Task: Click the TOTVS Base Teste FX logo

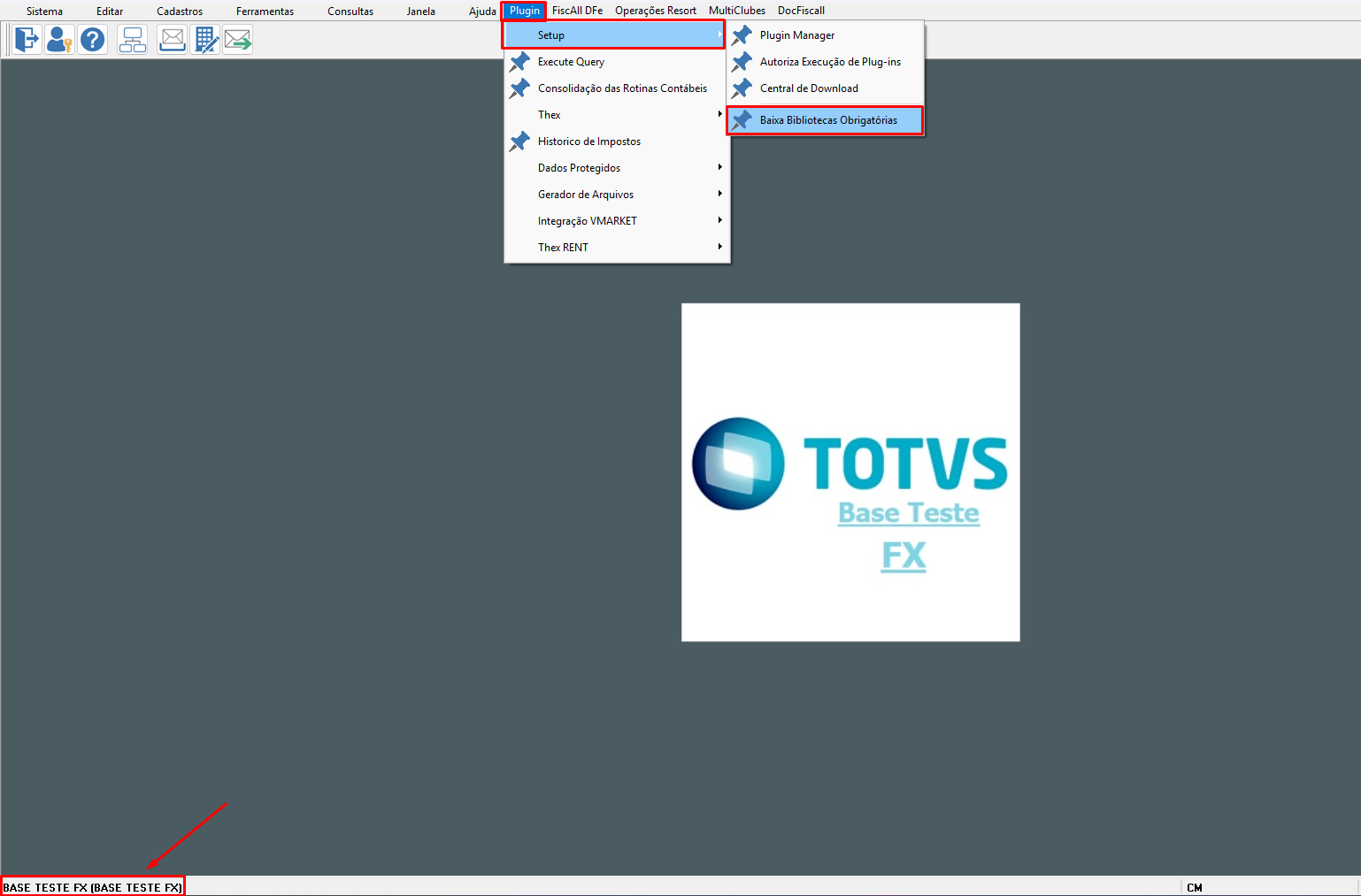Action: [x=850, y=472]
